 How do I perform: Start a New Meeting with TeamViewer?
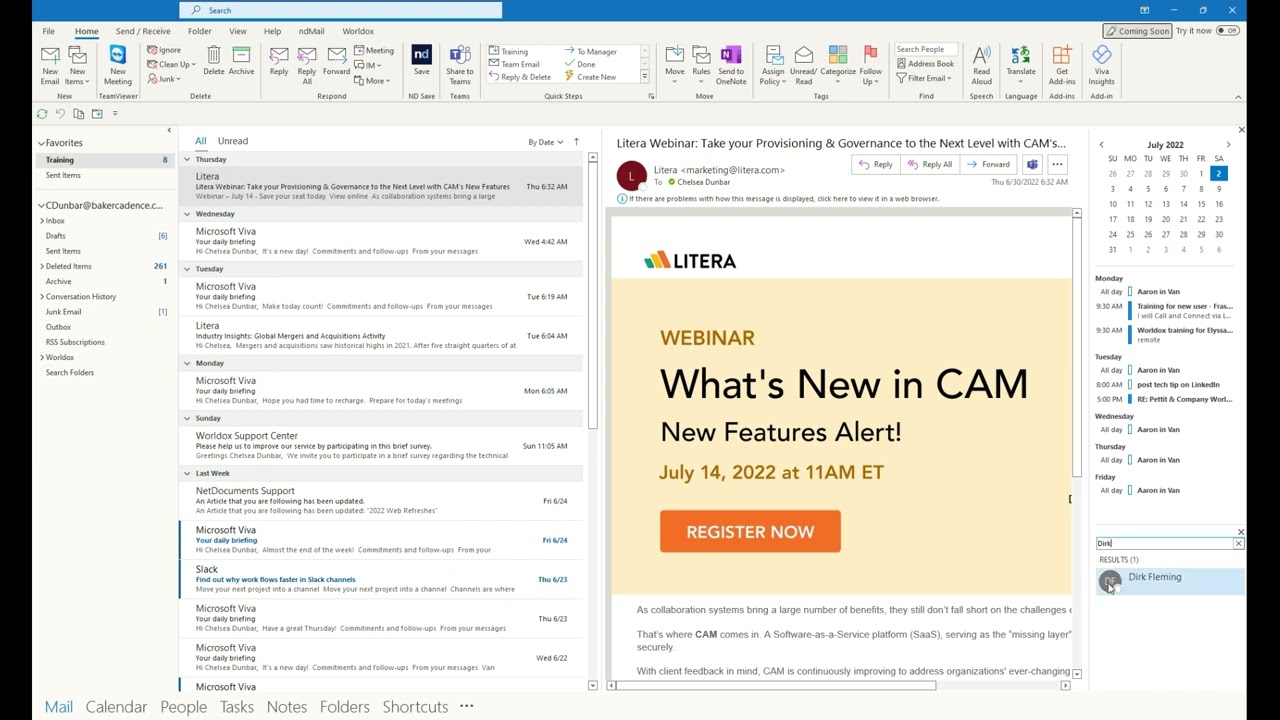point(118,65)
